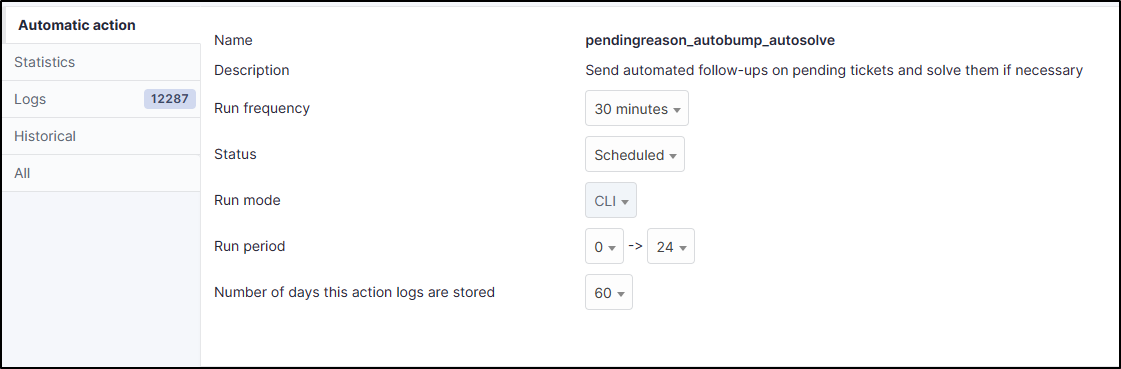The width and height of the screenshot is (1121, 369).
Task: Click the Status field label
Action: coord(235,154)
